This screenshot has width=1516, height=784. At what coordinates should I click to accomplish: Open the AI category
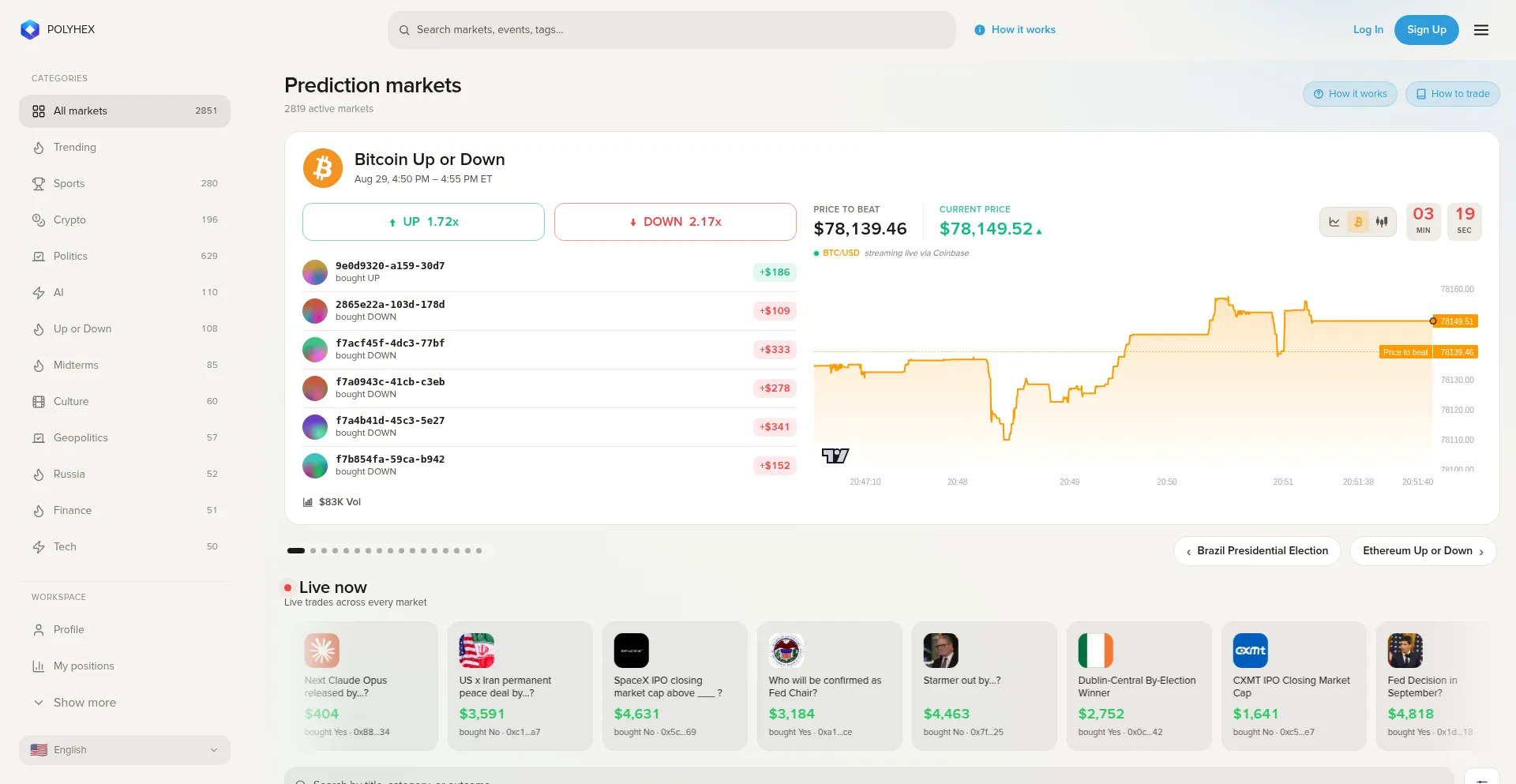point(125,293)
